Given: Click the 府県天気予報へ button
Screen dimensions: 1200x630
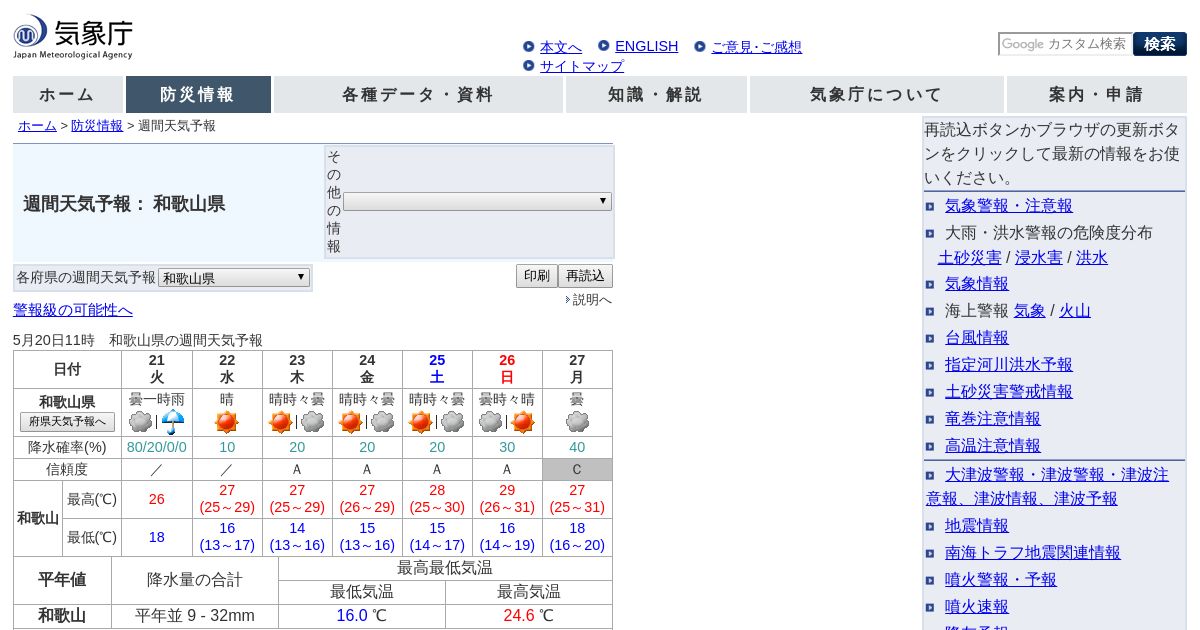Looking at the screenshot, I should point(67,422).
